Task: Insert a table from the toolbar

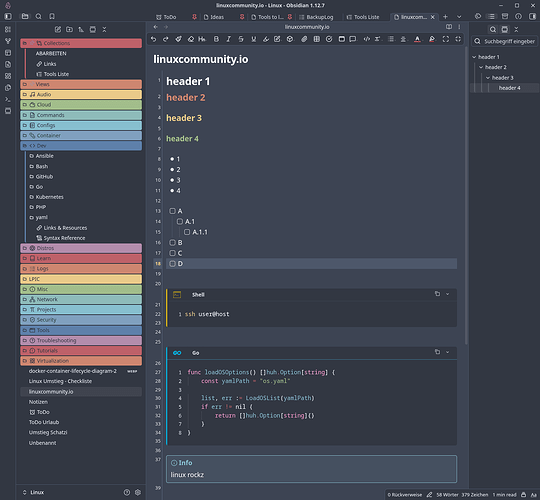Action: pyautogui.click(x=316, y=39)
